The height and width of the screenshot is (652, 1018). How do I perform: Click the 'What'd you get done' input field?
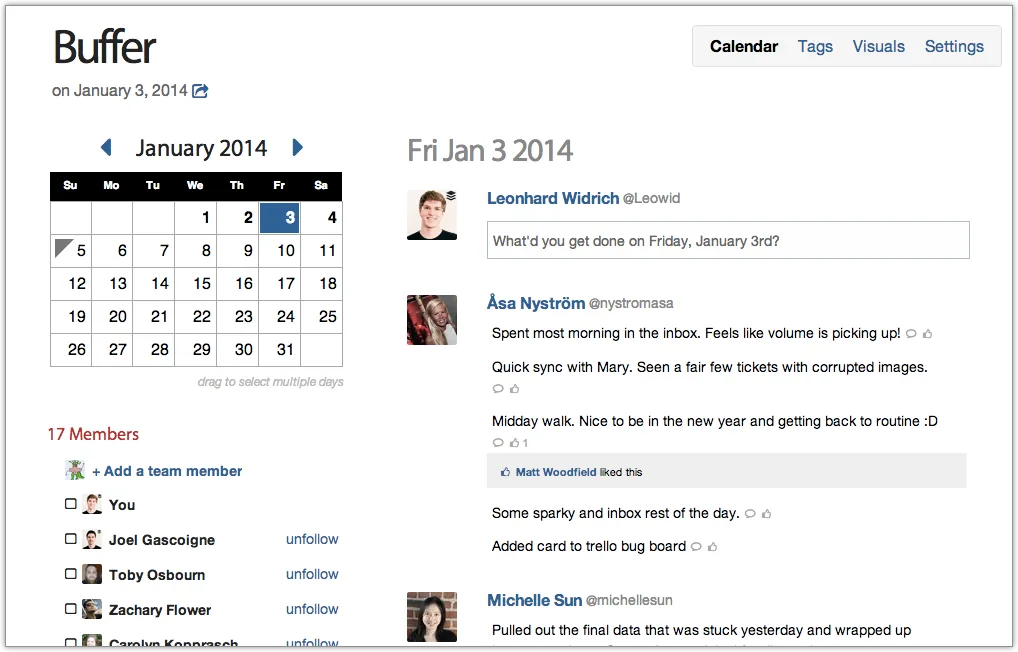728,240
